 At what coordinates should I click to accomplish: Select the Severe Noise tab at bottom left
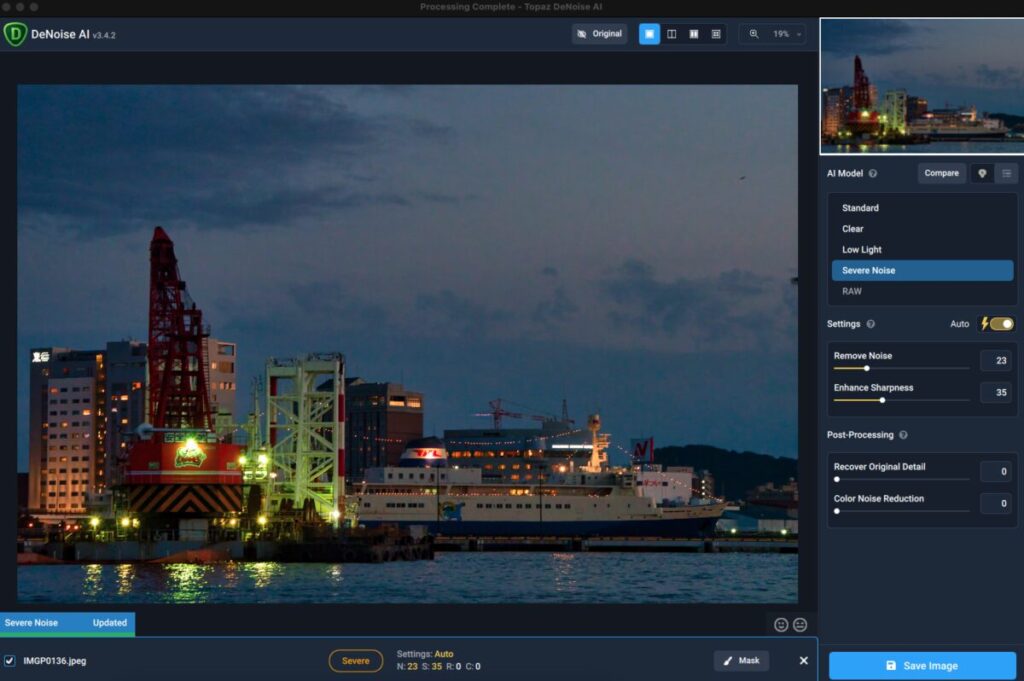(33, 623)
